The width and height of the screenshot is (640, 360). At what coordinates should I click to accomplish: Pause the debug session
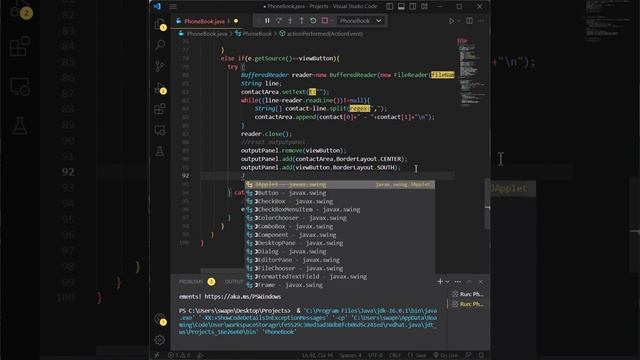267,21
